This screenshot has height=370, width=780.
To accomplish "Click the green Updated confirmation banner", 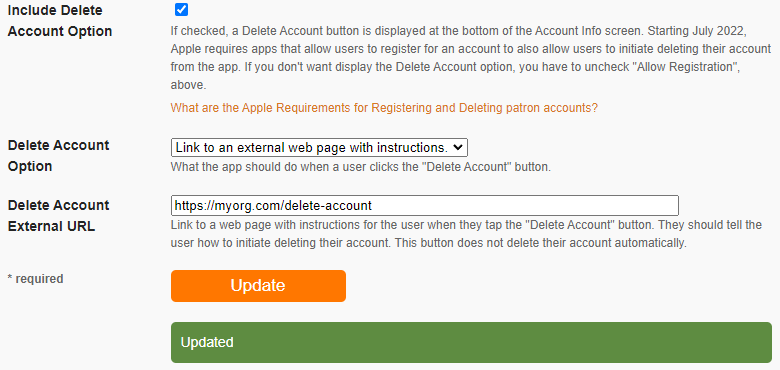I will coord(471,342).
